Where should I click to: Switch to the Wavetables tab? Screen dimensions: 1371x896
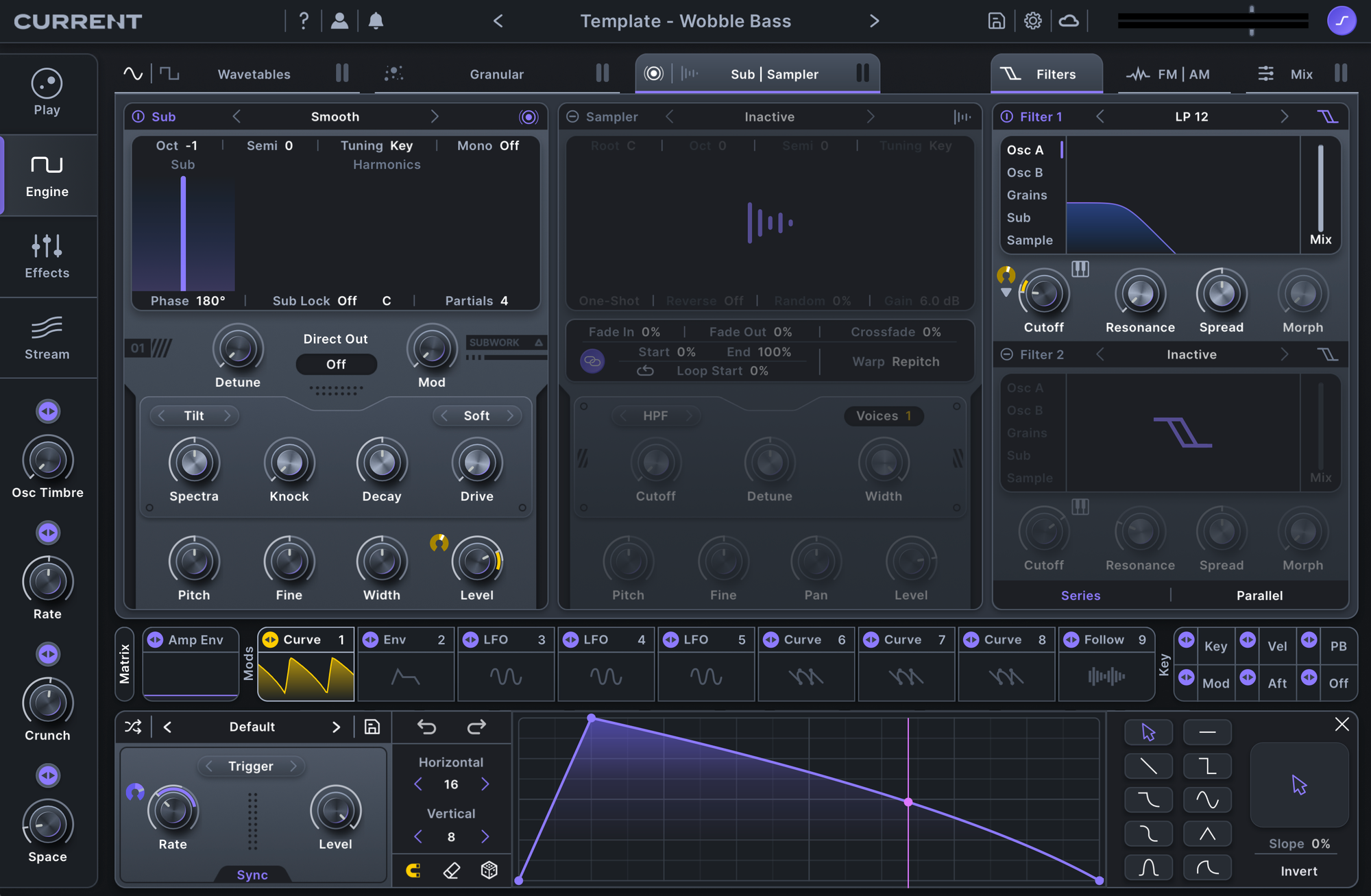[x=254, y=74]
